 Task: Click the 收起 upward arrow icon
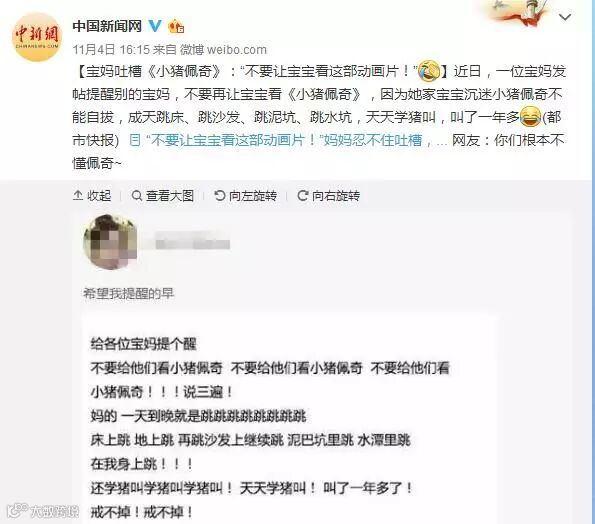[78, 195]
